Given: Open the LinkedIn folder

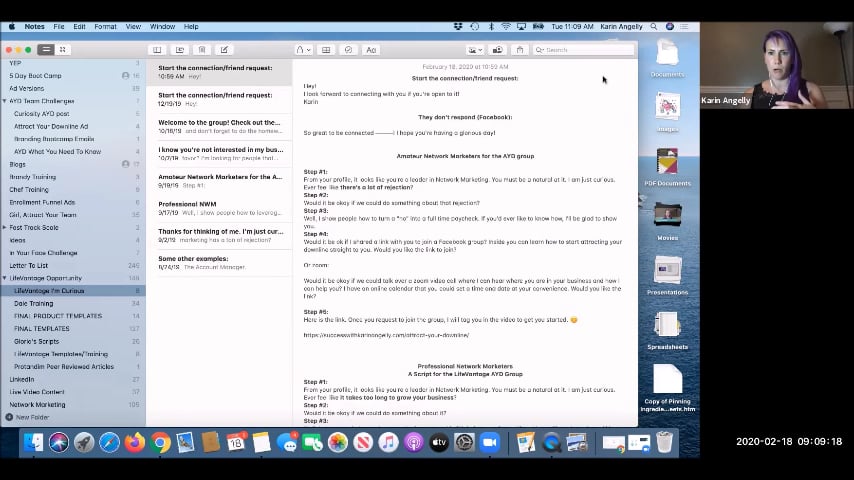Looking at the screenshot, I should pos(73,379).
